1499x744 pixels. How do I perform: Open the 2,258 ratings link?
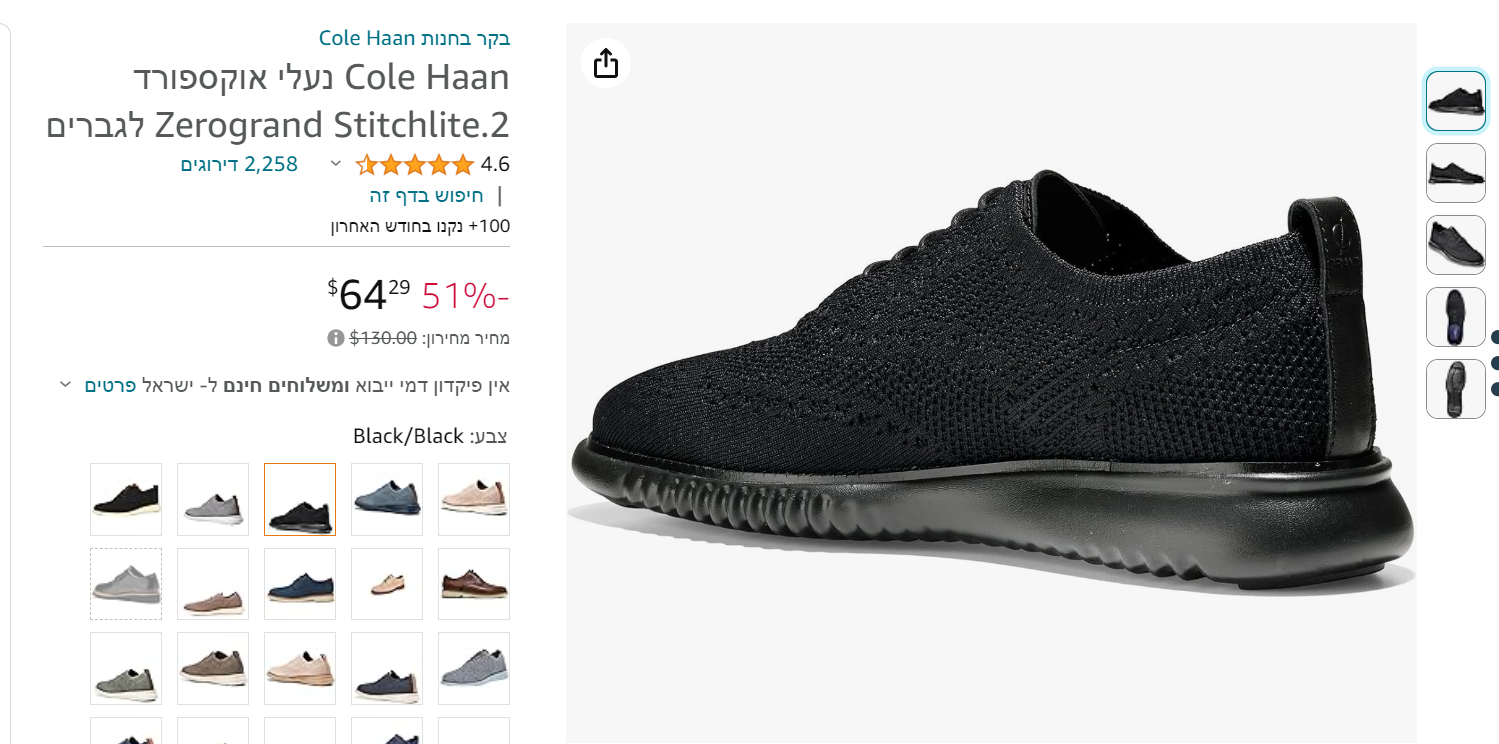coord(239,164)
